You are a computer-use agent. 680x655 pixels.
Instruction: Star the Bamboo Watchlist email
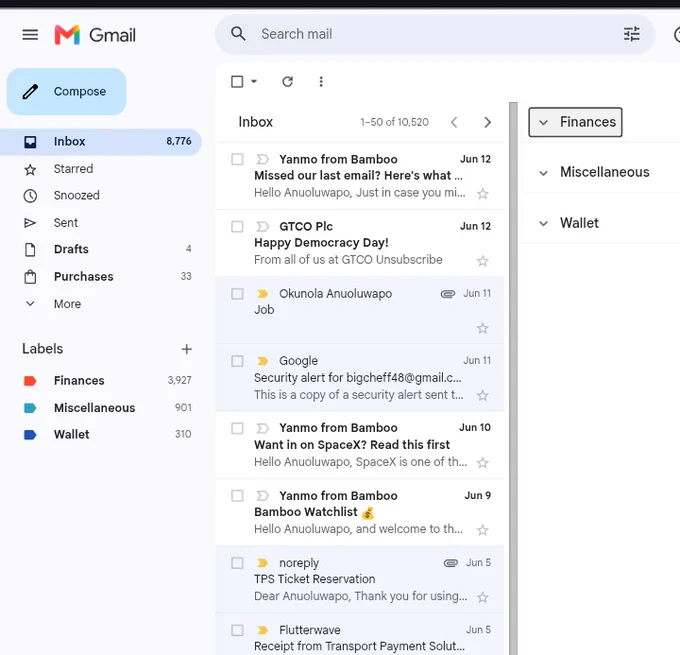coord(483,530)
